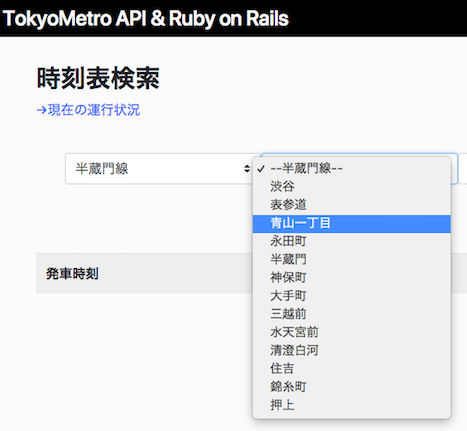Viewport: 467px width, 431px height.
Task: Open the →現在の運行状況 link
Action: click(88, 110)
